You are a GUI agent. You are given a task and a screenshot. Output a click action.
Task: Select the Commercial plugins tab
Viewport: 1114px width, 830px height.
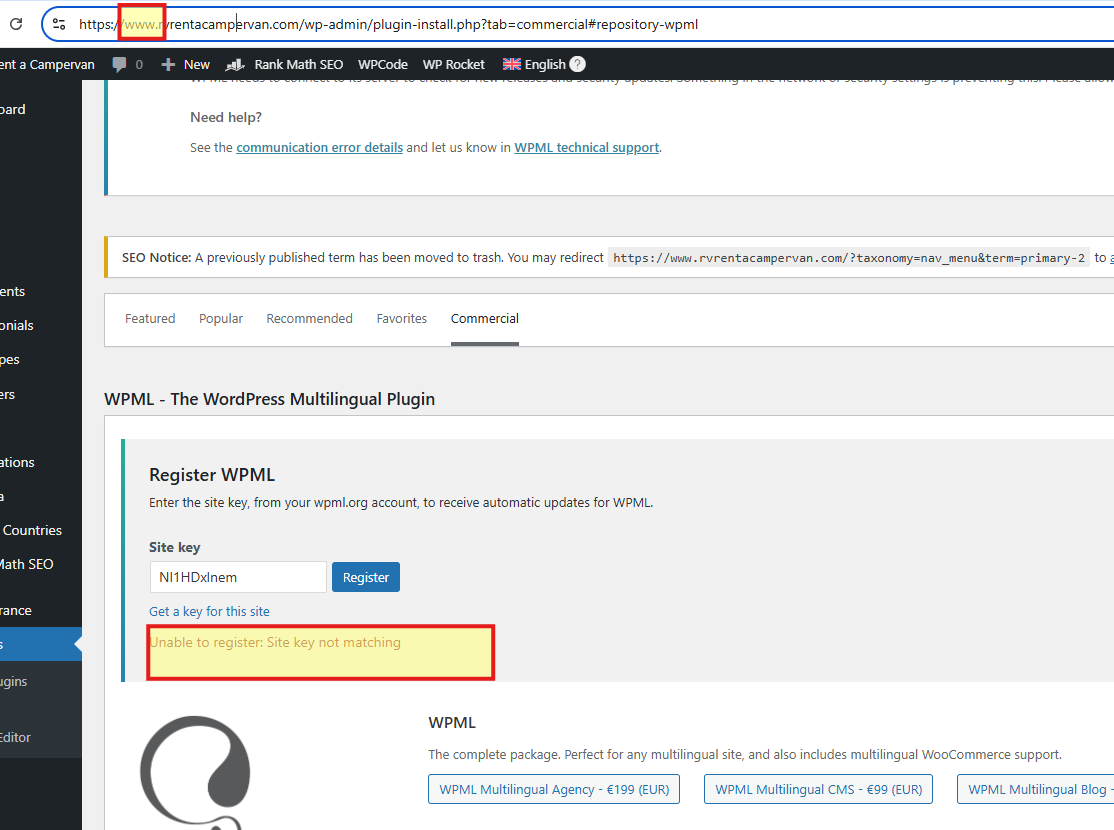[x=485, y=318]
